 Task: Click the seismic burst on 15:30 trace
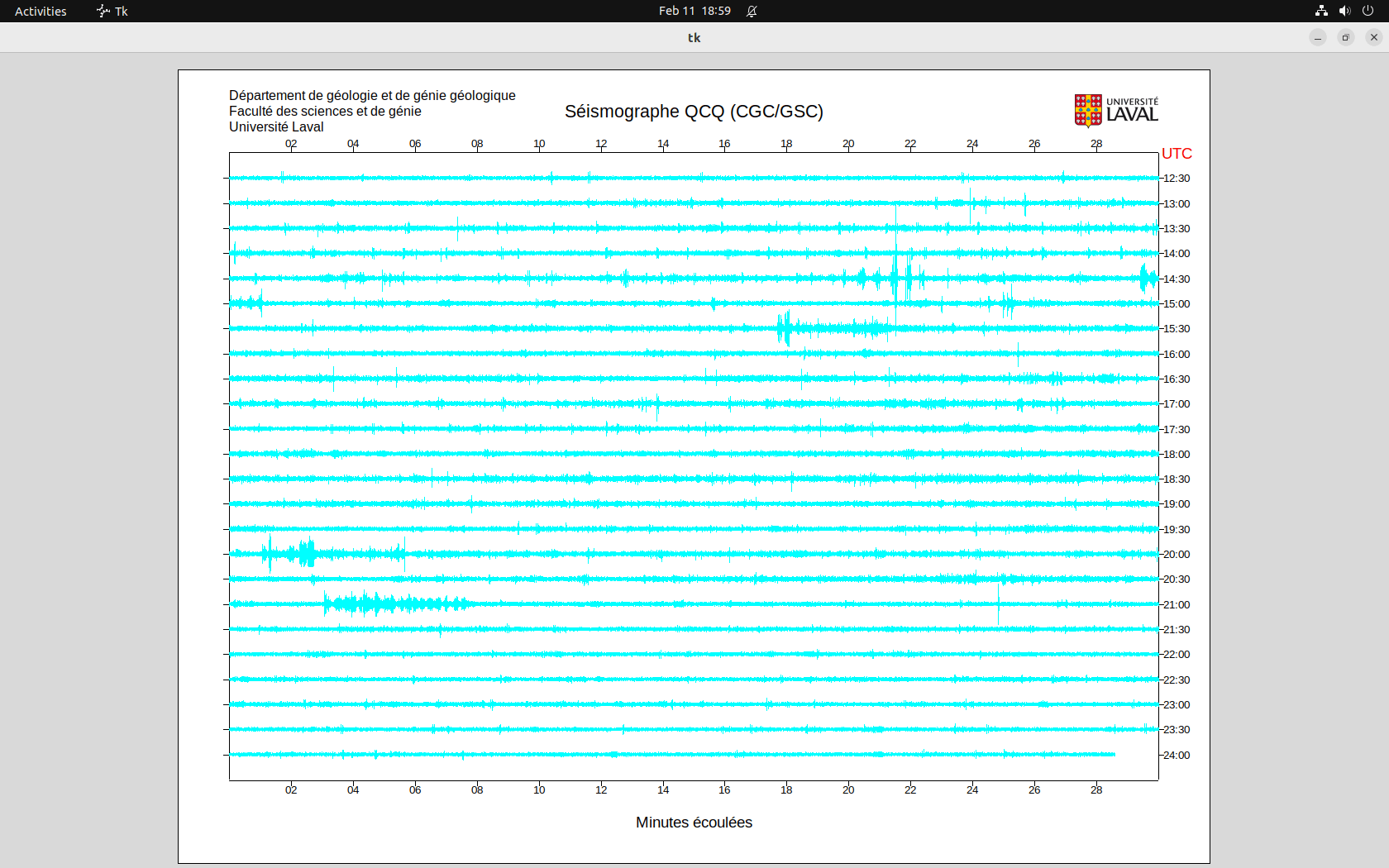pos(785,329)
